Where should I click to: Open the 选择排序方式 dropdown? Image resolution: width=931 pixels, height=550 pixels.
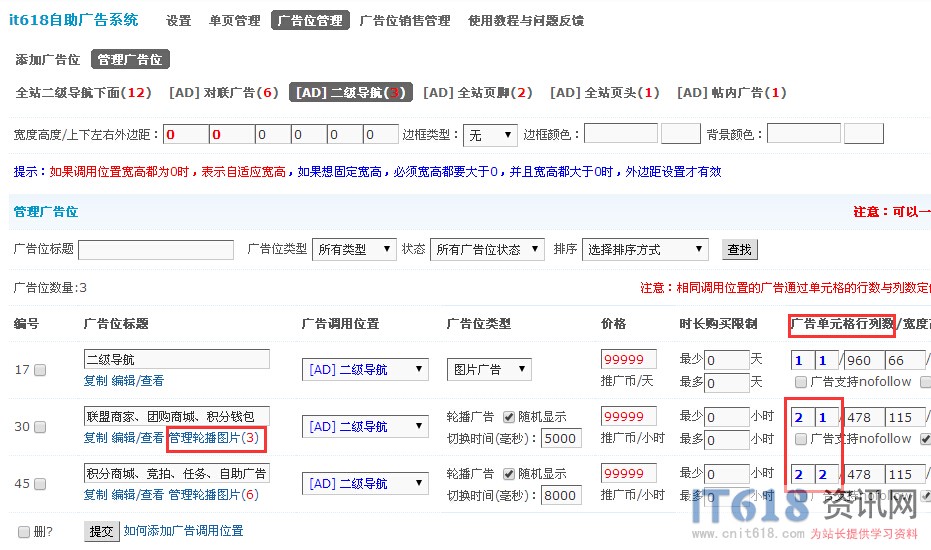[x=645, y=249]
